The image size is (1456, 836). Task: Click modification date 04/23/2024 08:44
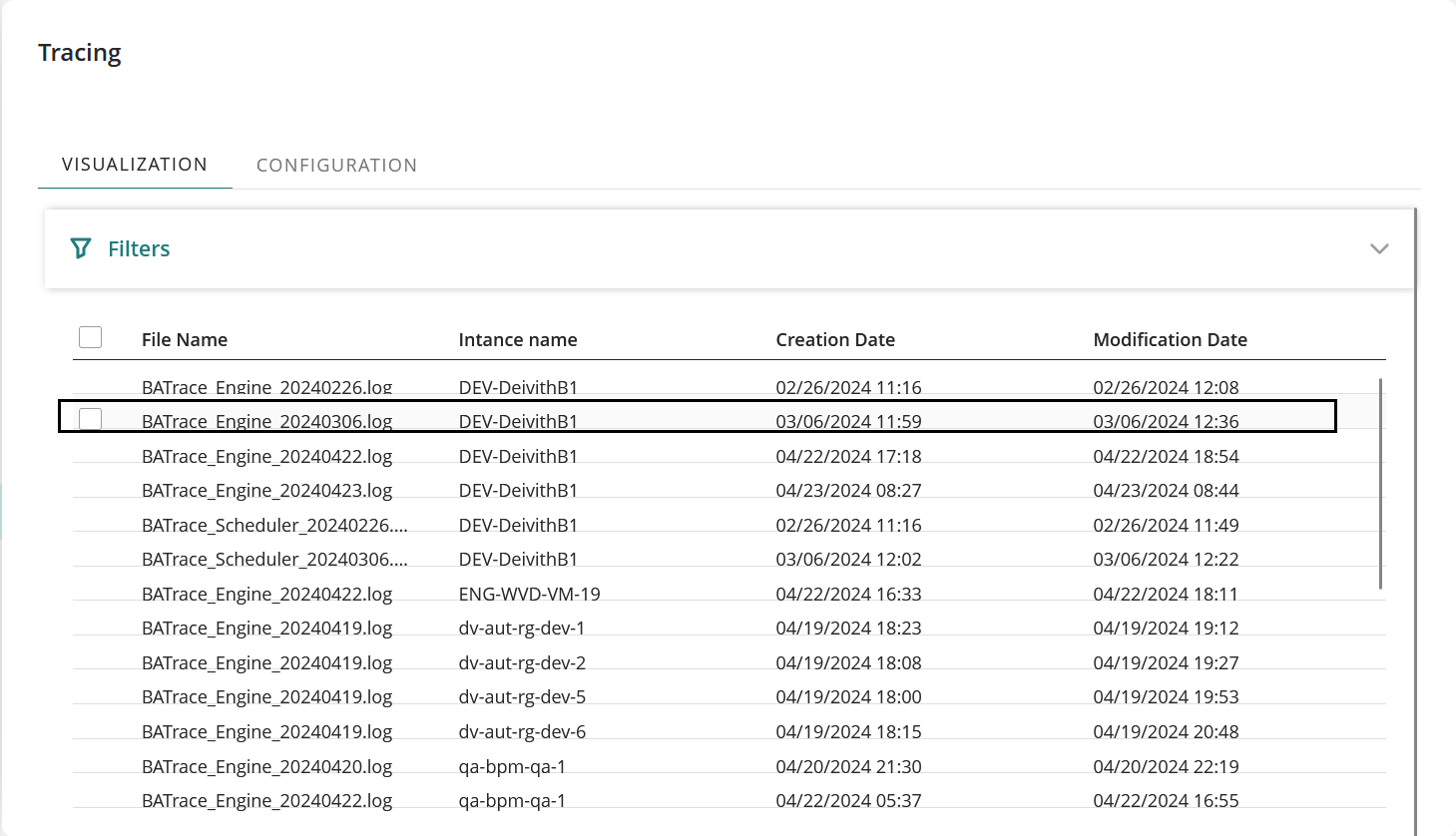coord(1166,490)
